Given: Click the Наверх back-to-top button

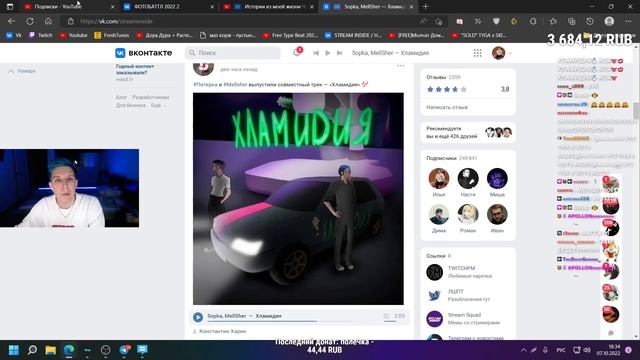Looking at the screenshot, I should pos(22,71).
